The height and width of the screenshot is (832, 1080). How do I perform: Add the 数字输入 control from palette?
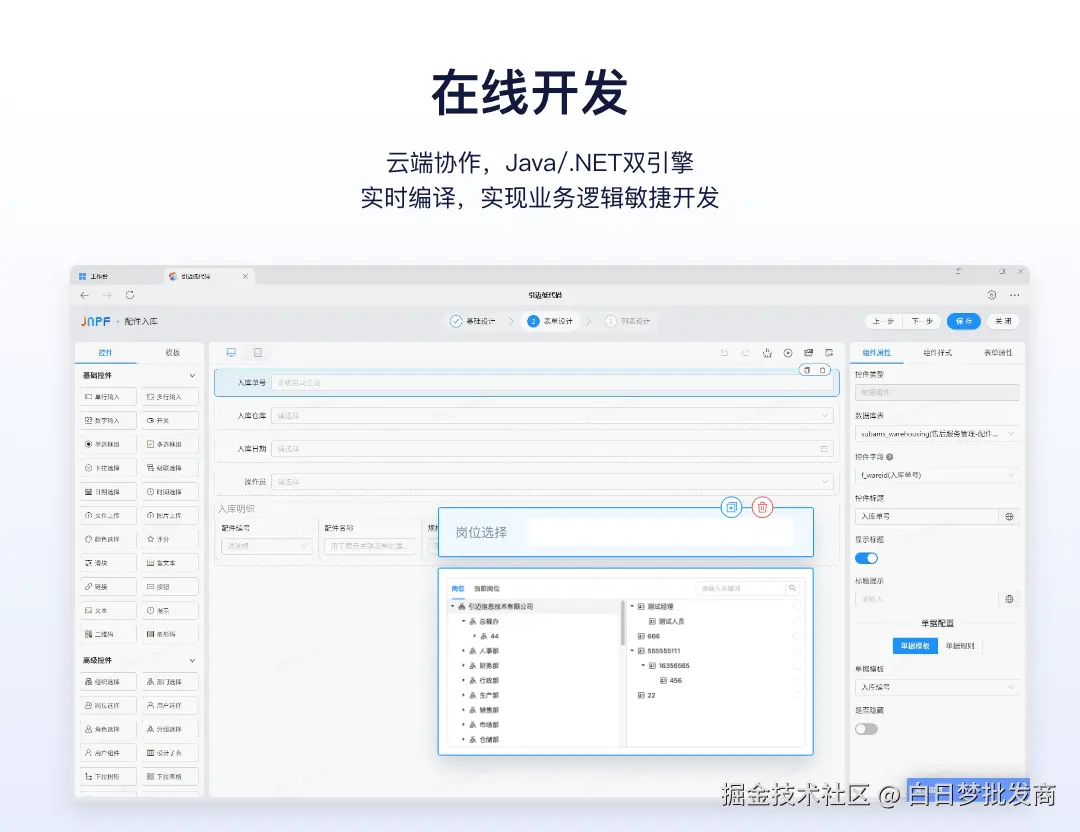click(108, 420)
